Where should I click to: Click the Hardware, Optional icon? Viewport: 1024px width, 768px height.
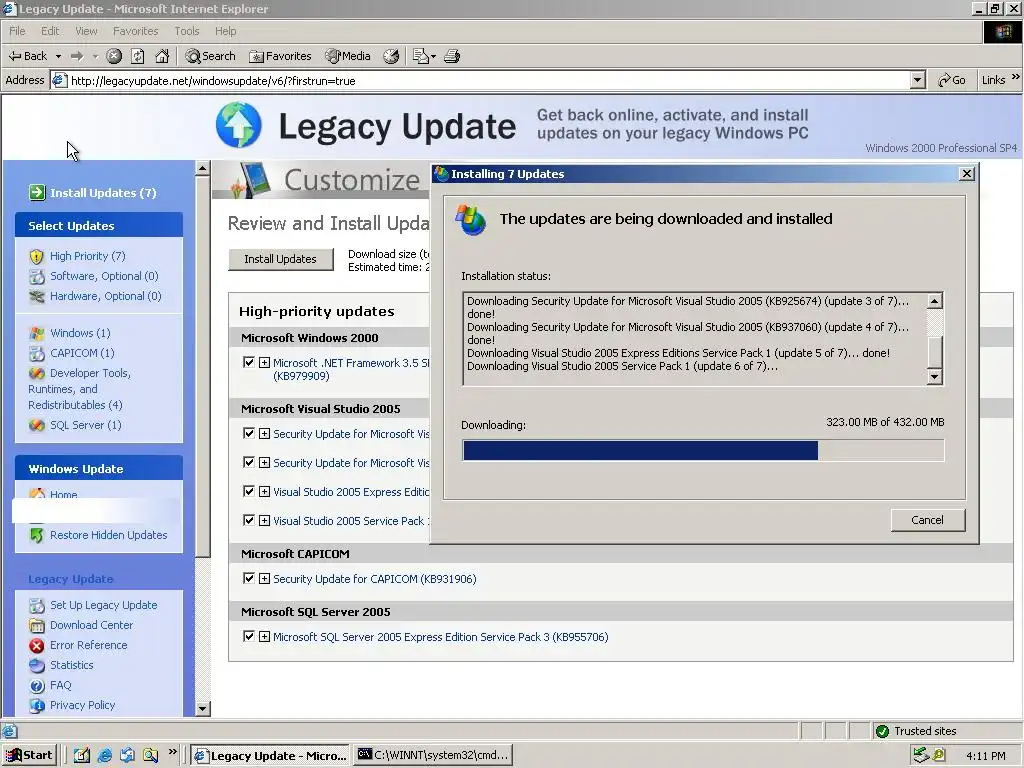point(37,296)
